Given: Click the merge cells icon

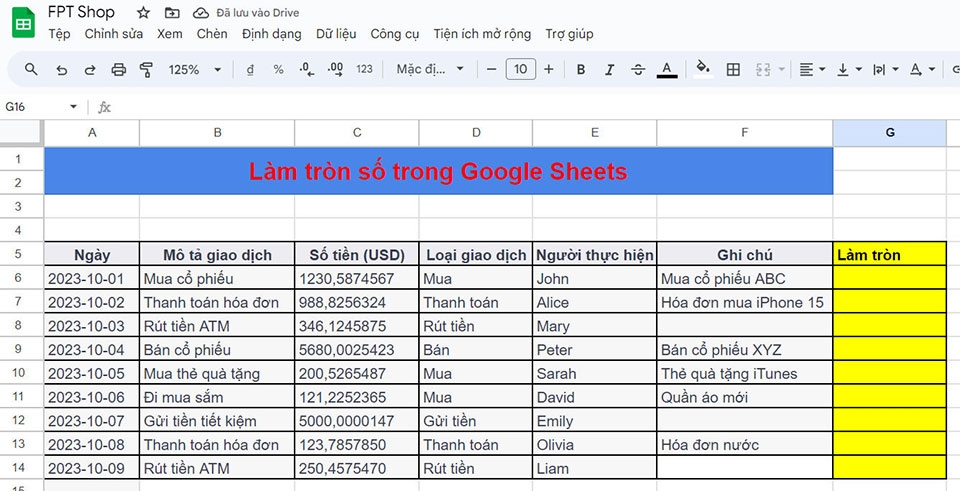Looking at the screenshot, I should pyautogui.click(x=763, y=70).
